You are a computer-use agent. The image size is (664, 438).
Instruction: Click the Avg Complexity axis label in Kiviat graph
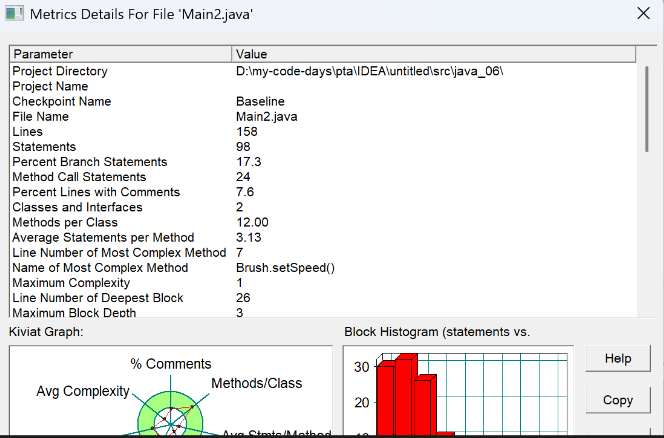point(83,391)
